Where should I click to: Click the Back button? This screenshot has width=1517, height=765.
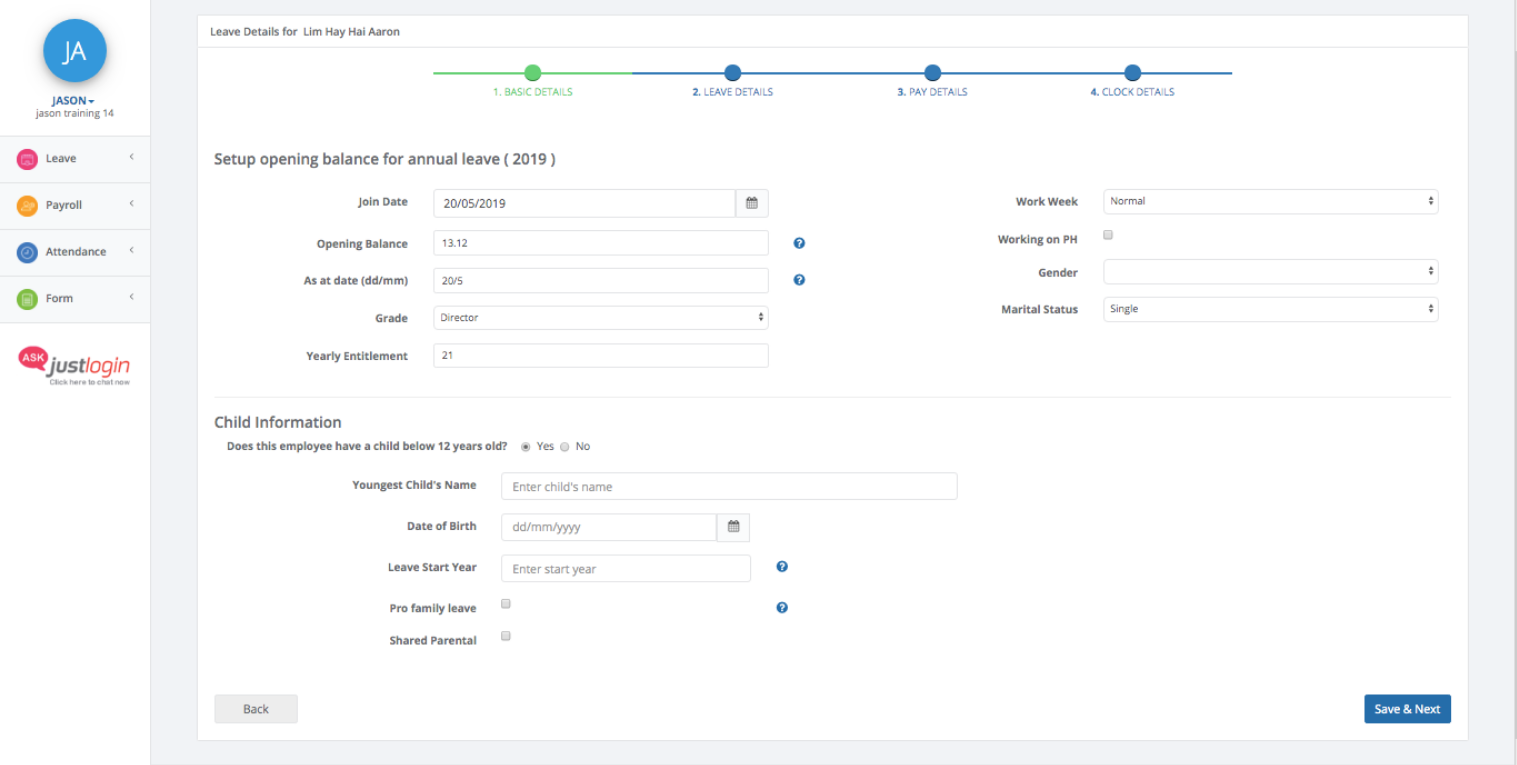coord(256,709)
